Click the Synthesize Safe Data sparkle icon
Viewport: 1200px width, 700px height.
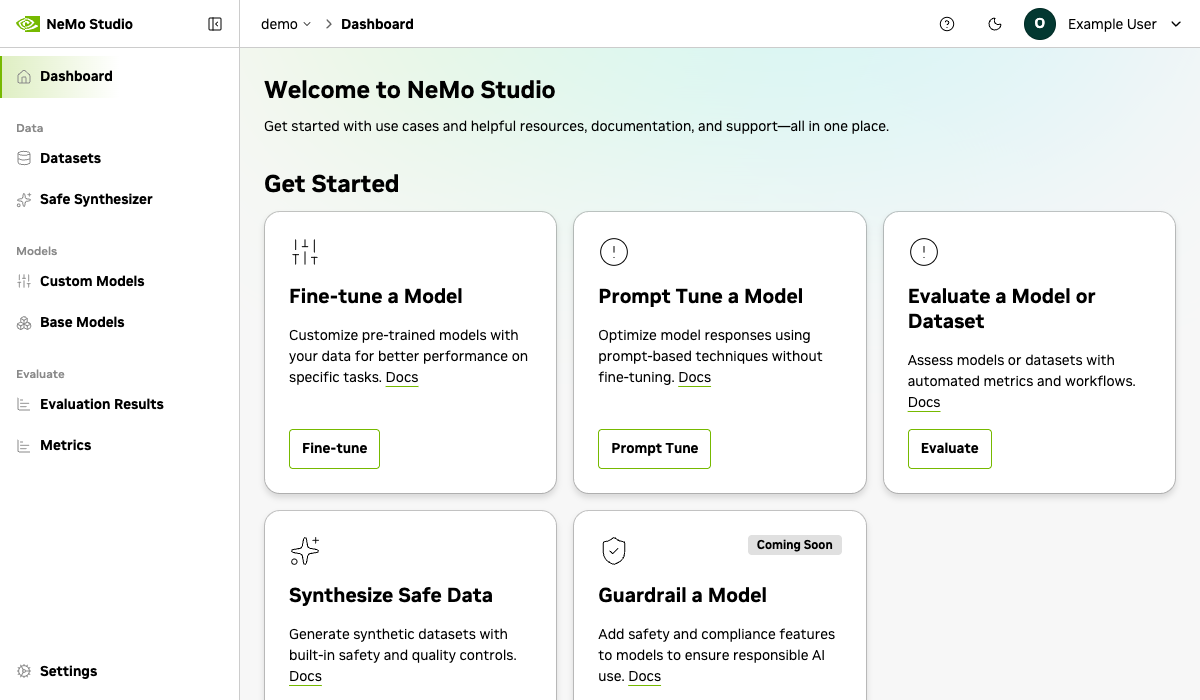click(x=305, y=551)
